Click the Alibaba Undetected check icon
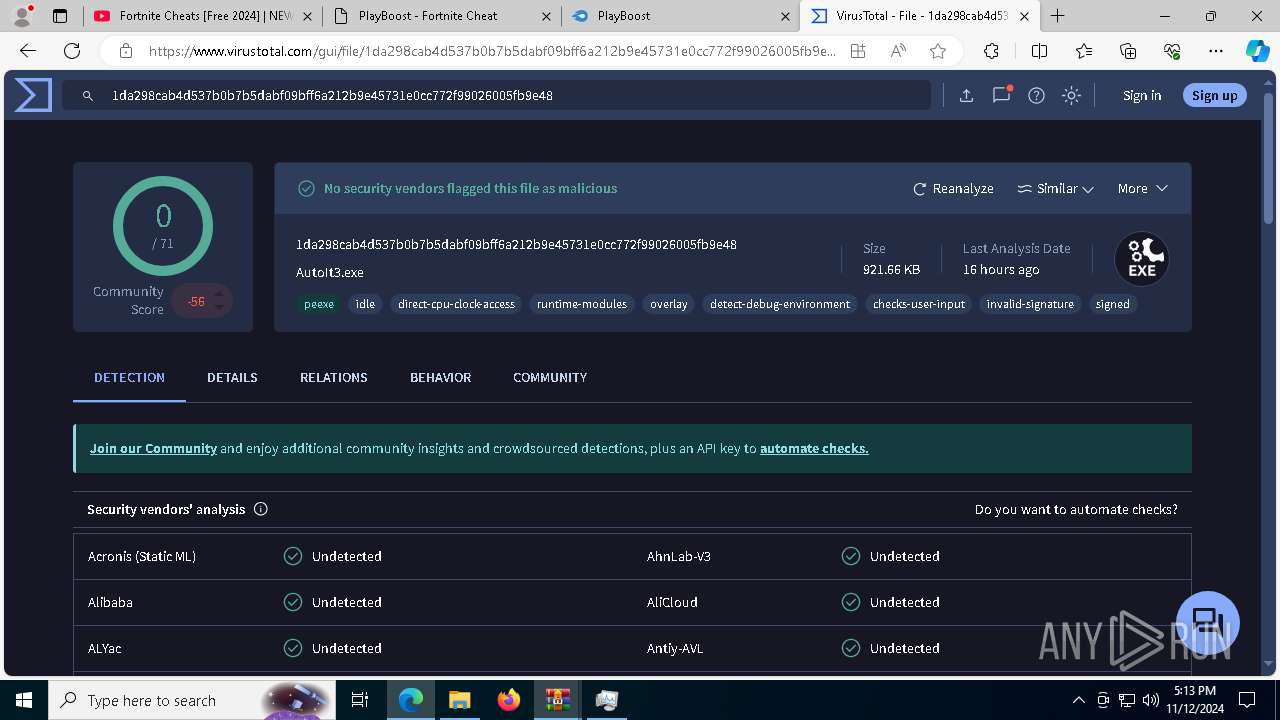Image resolution: width=1280 pixels, height=720 pixels. 293,602
